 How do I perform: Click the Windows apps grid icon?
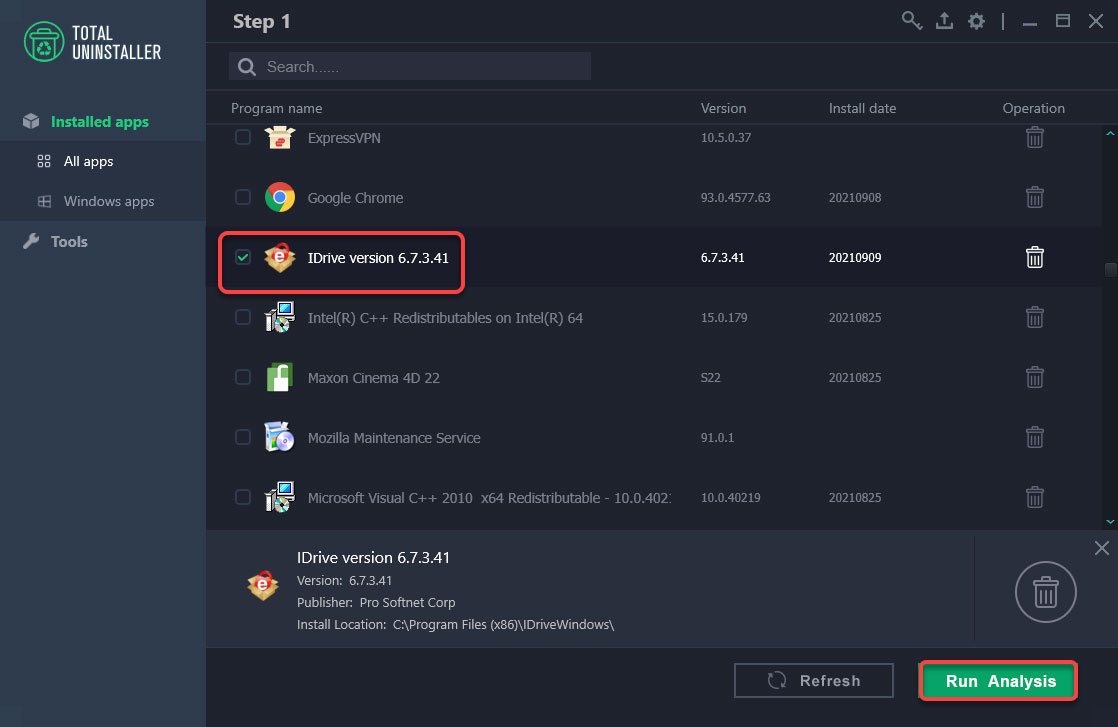(x=44, y=202)
